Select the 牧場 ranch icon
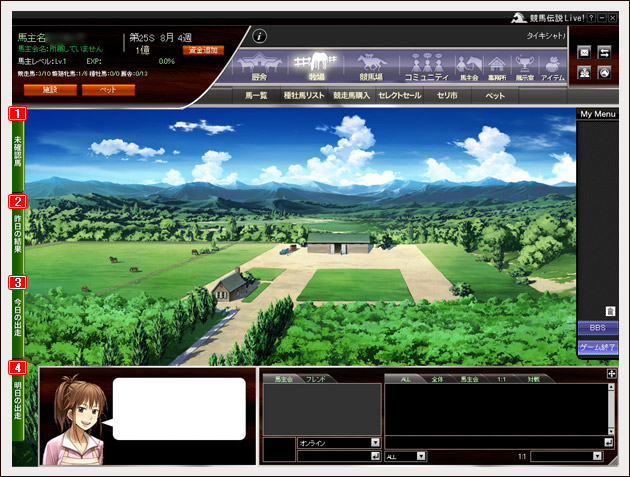This screenshot has height=477, width=630. 316,66
